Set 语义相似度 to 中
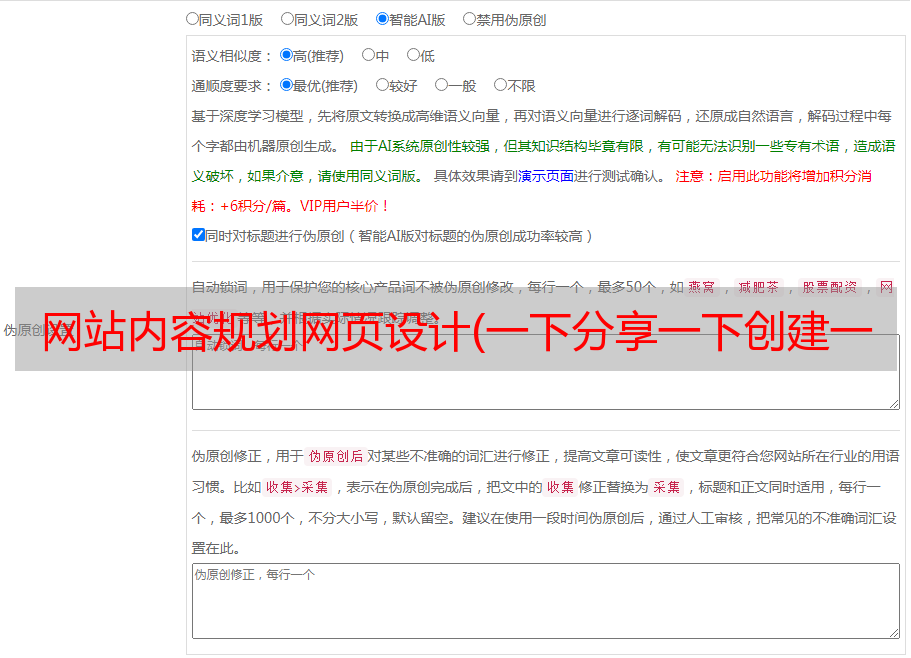The width and height of the screenshot is (911, 658). point(368,55)
